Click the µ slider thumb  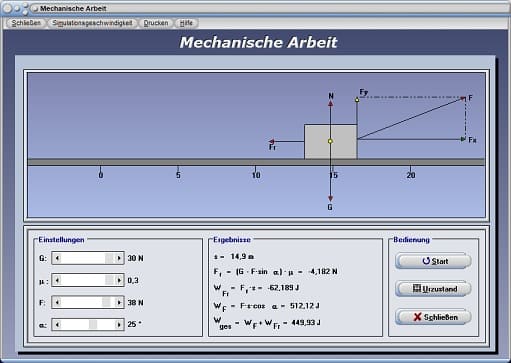(109, 280)
